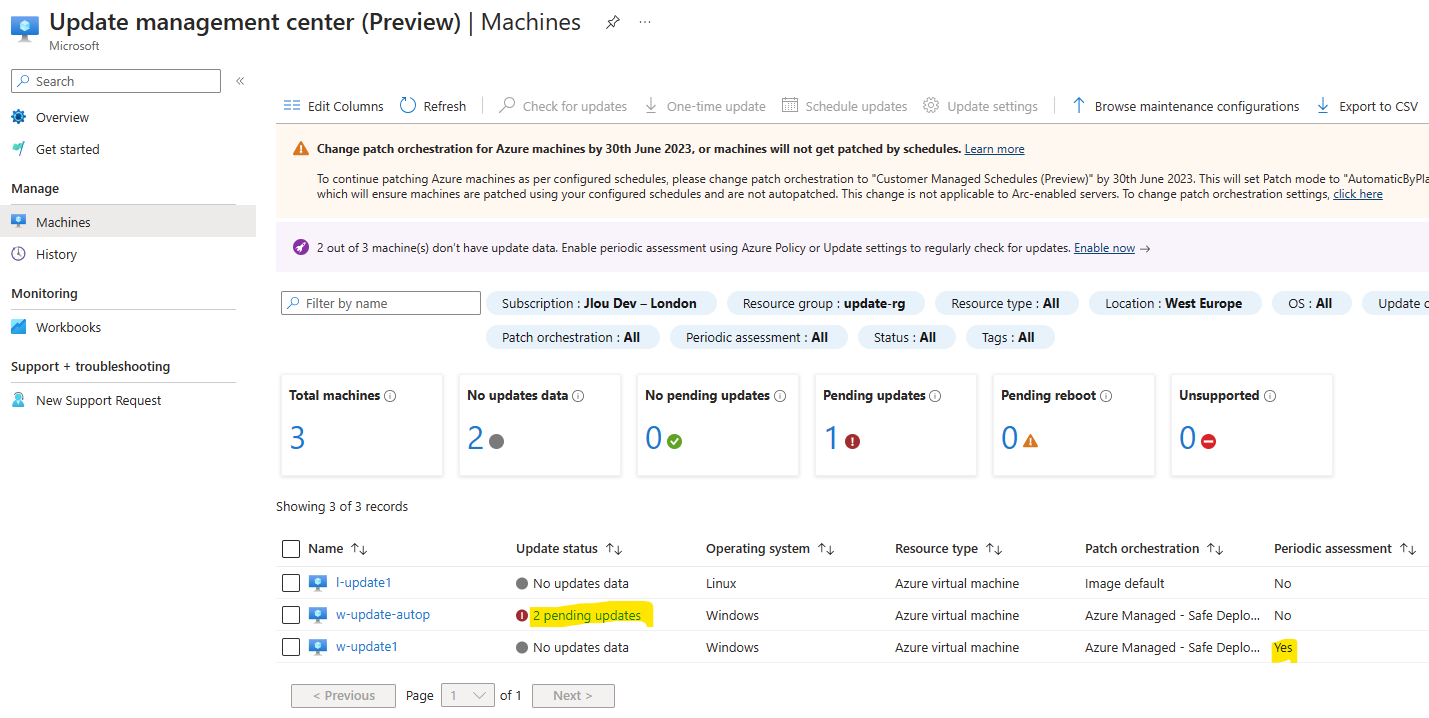The height and width of the screenshot is (718, 1429).
Task: Open the ellipsis more options menu
Action: pyautogui.click(x=645, y=22)
